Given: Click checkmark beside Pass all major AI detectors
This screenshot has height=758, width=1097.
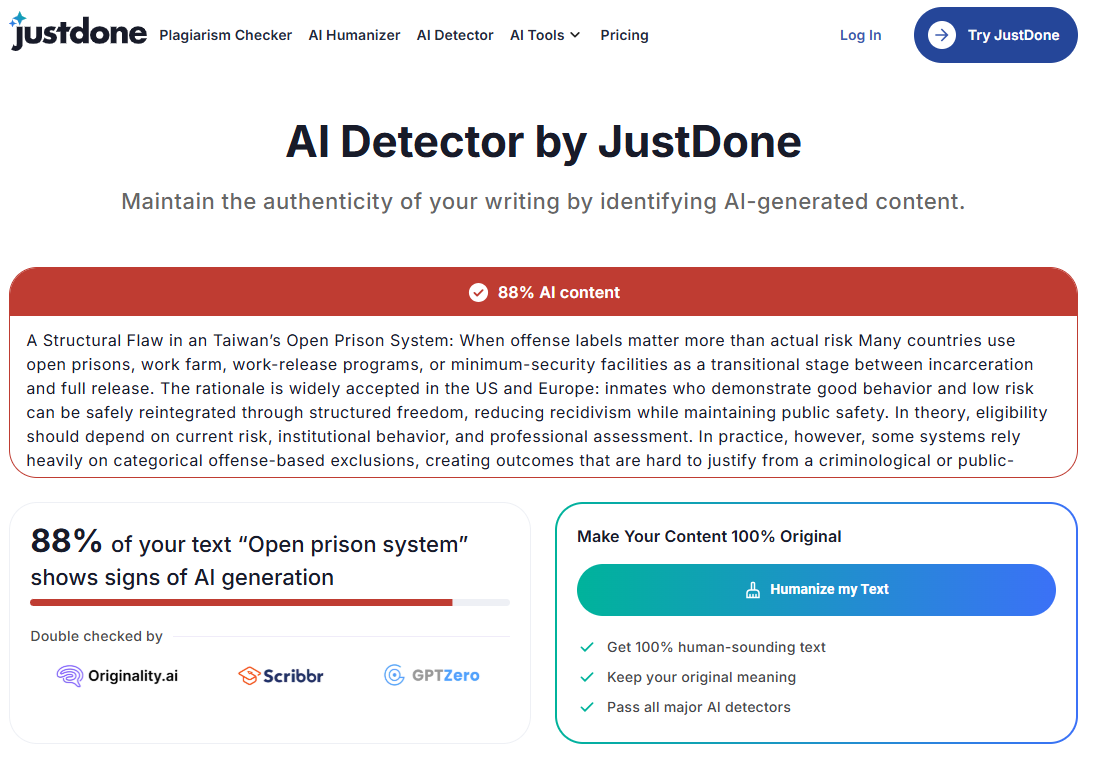Looking at the screenshot, I should (x=587, y=708).
